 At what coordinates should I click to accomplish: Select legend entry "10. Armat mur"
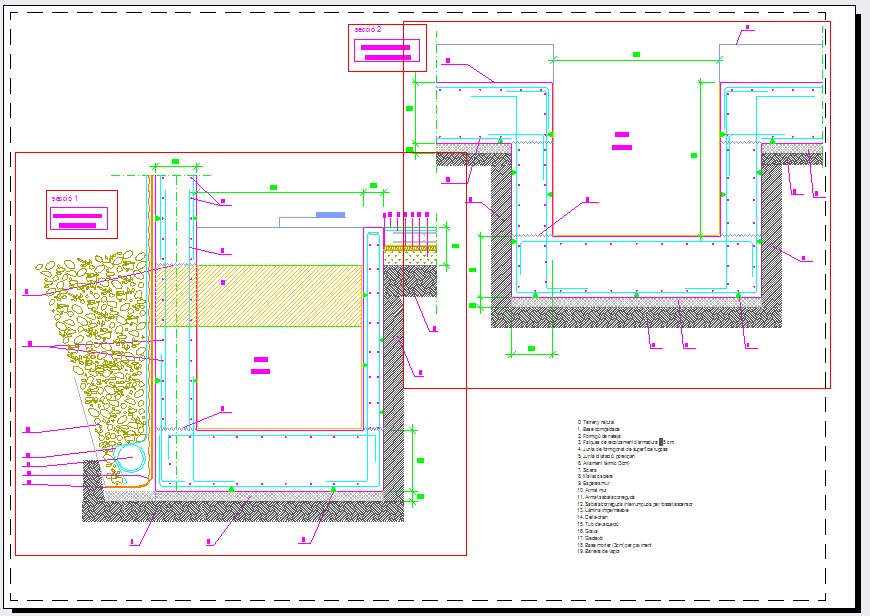[597, 489]
